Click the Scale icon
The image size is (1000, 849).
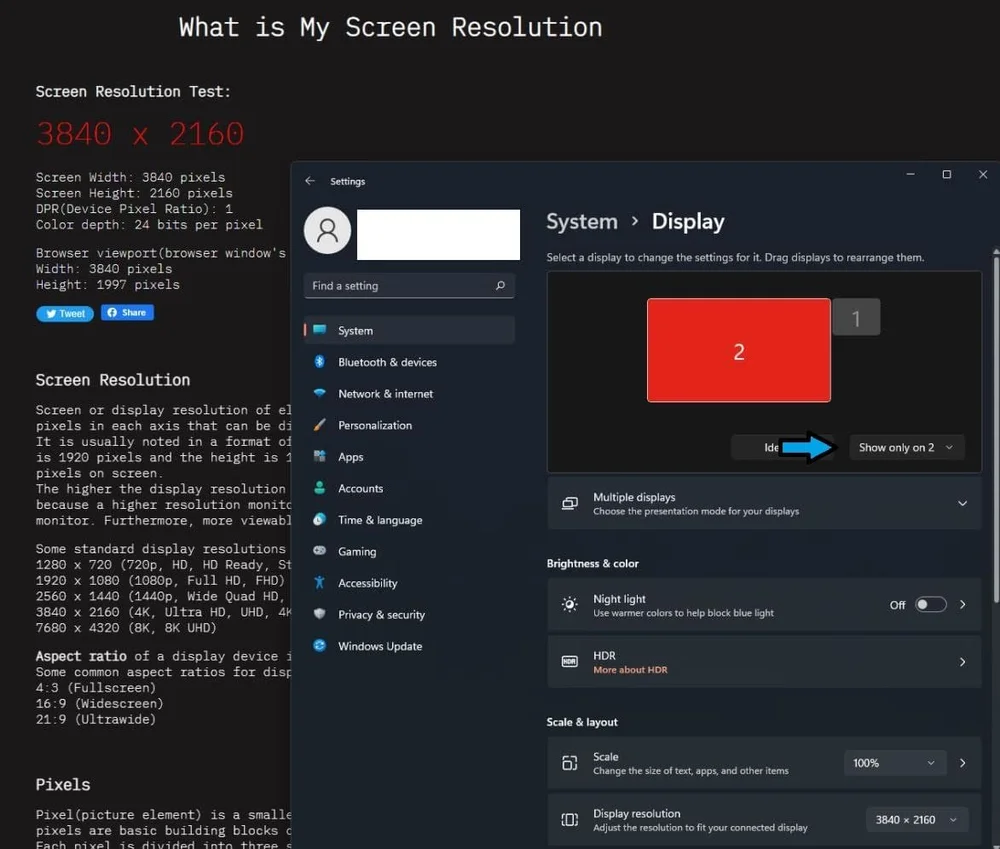[570, 763]
